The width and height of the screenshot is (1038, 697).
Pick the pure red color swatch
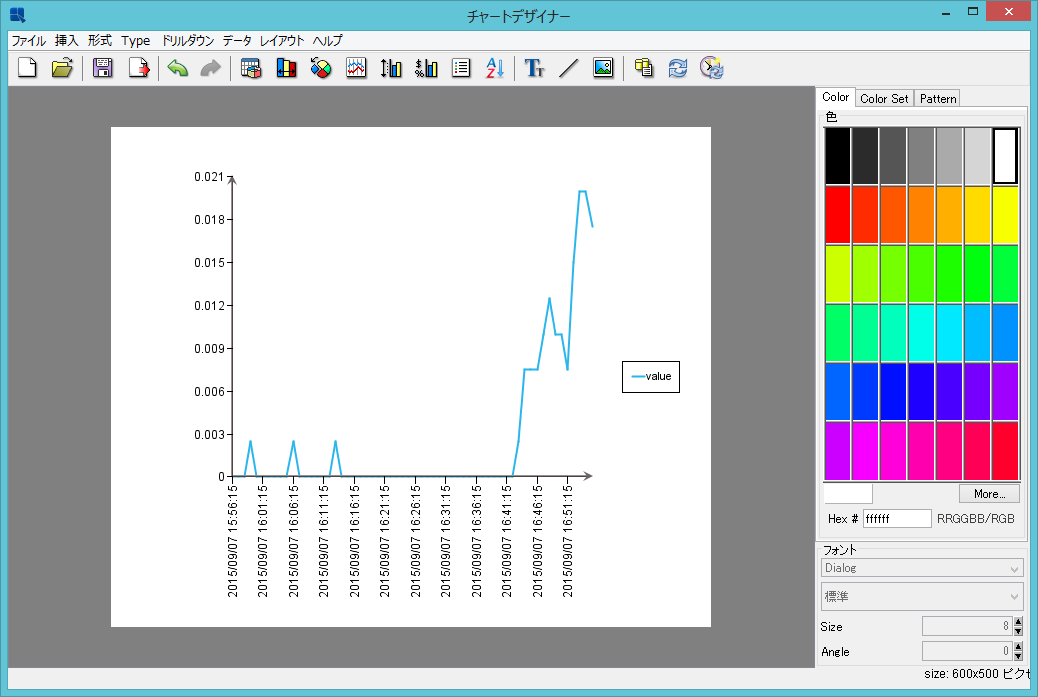837,214
